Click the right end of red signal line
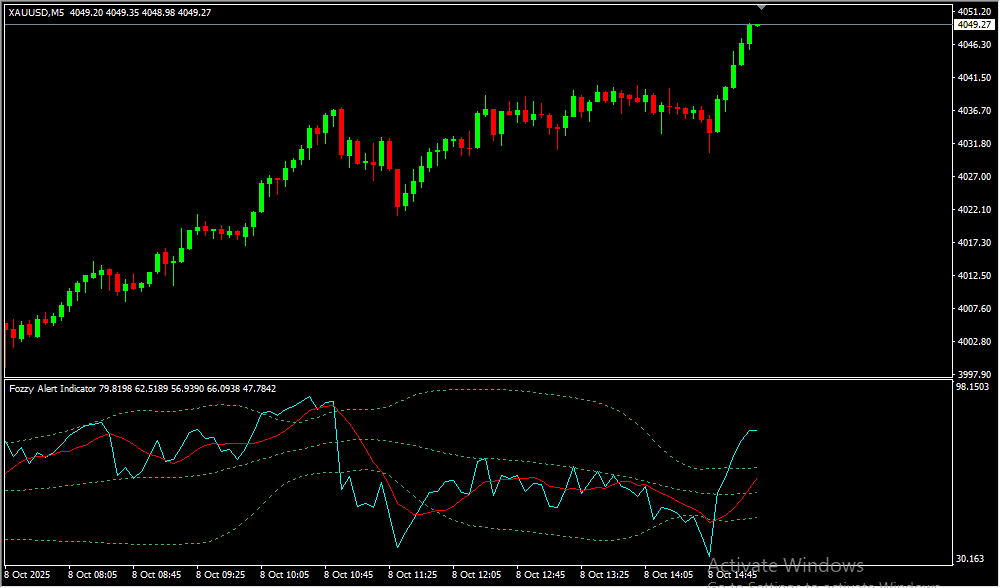1000x588 pixels. coord(757,479)
